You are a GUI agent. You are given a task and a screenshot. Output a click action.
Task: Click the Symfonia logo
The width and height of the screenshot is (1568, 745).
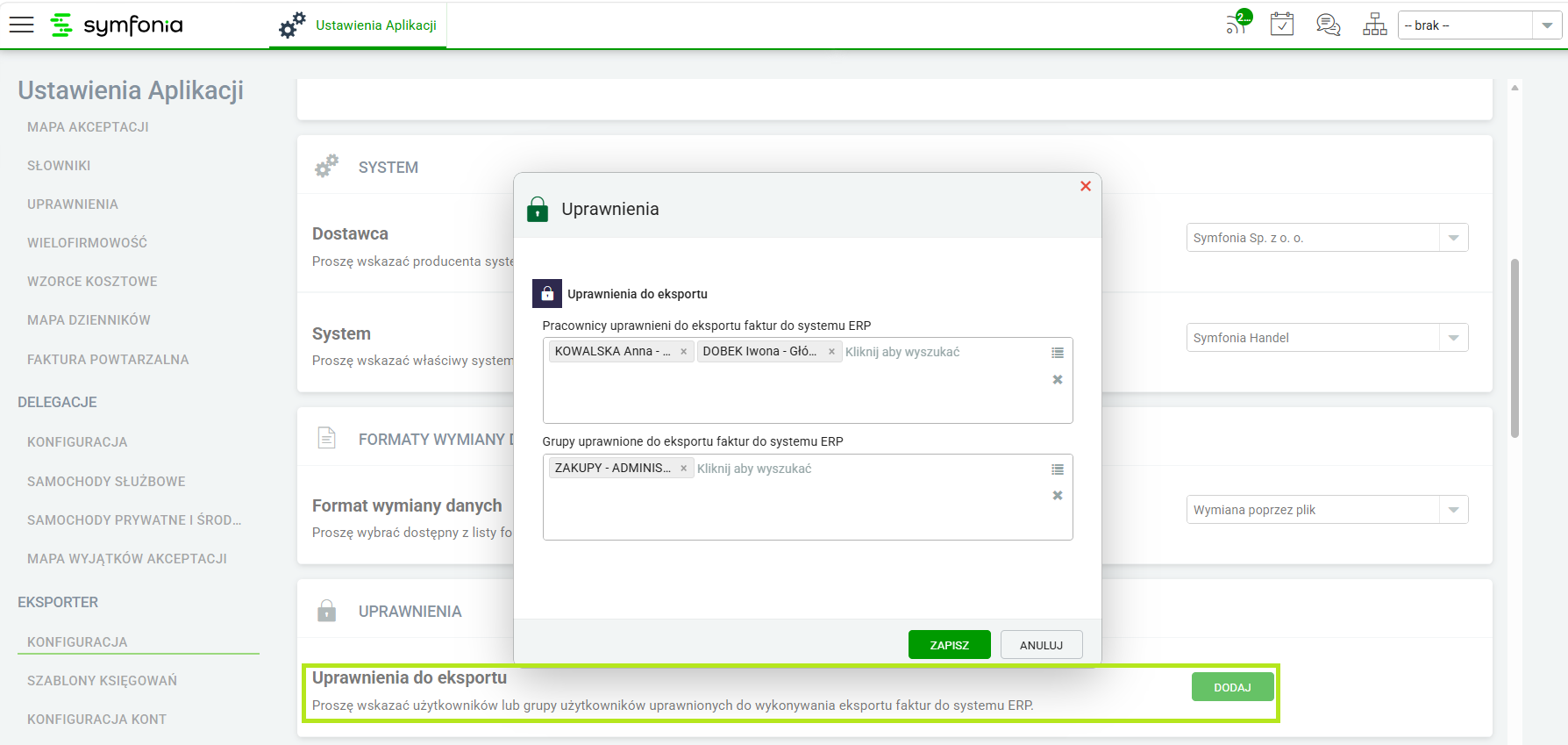(x=117, y=25)
